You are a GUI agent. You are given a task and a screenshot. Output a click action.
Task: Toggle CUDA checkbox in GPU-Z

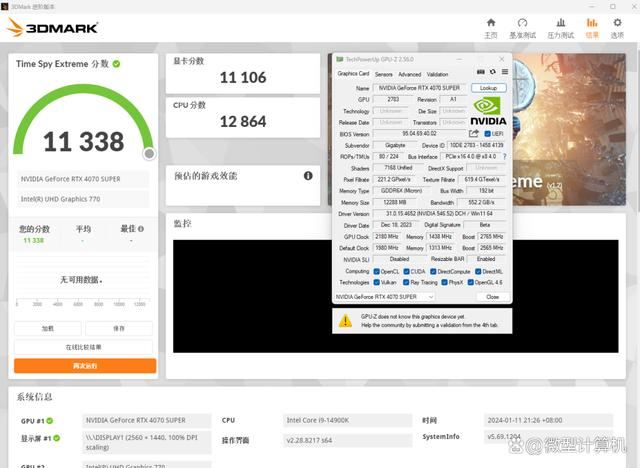(x=407, y=271)
